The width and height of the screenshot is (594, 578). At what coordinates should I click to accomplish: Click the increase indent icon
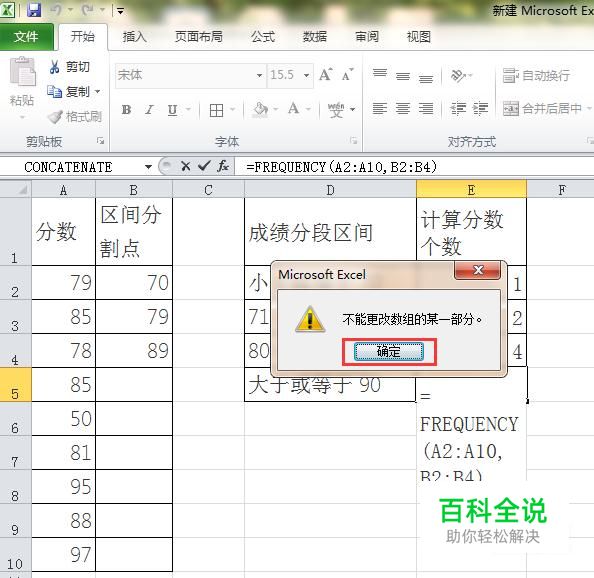480,109
